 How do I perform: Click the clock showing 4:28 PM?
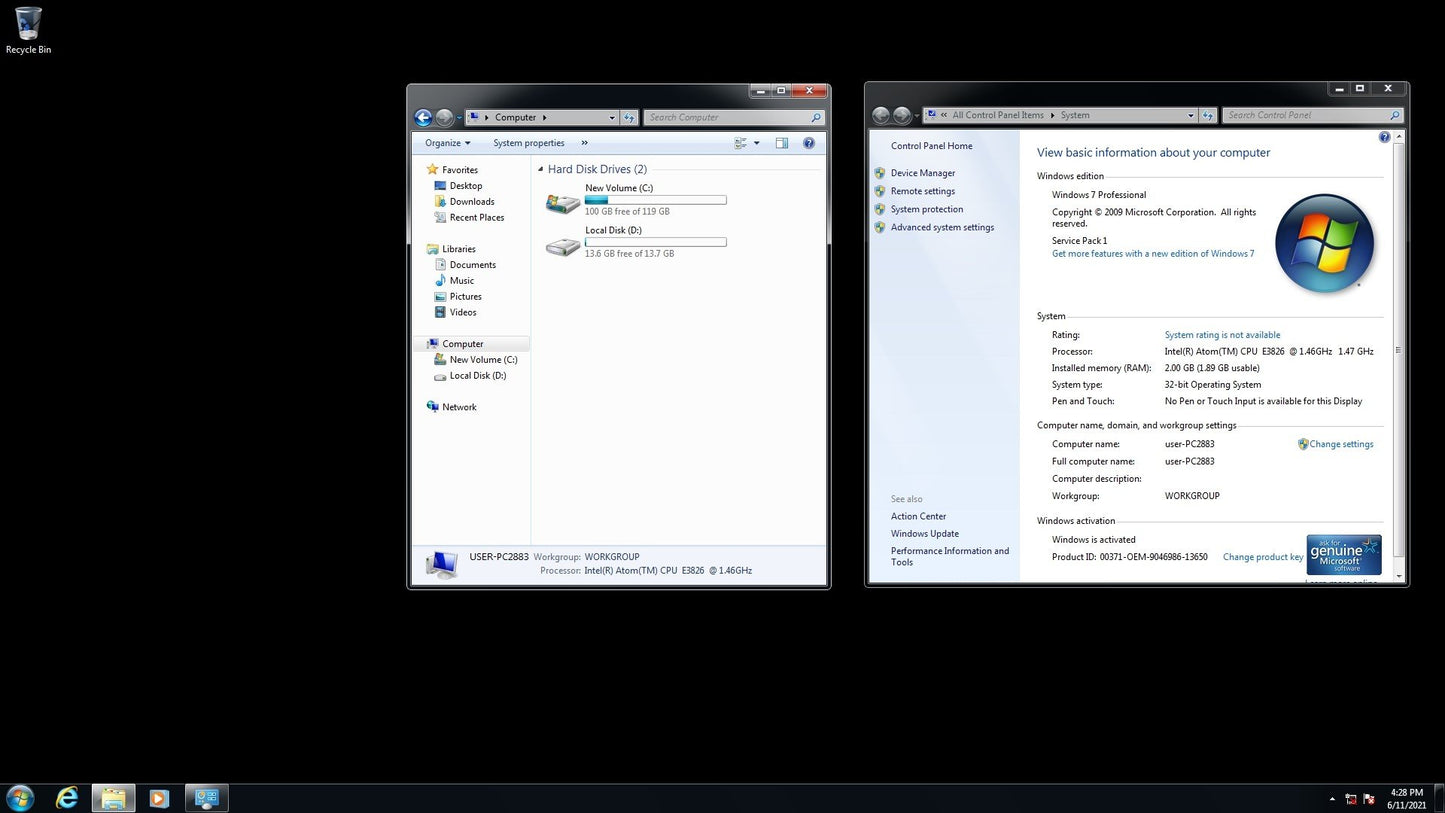point(1406,792)
